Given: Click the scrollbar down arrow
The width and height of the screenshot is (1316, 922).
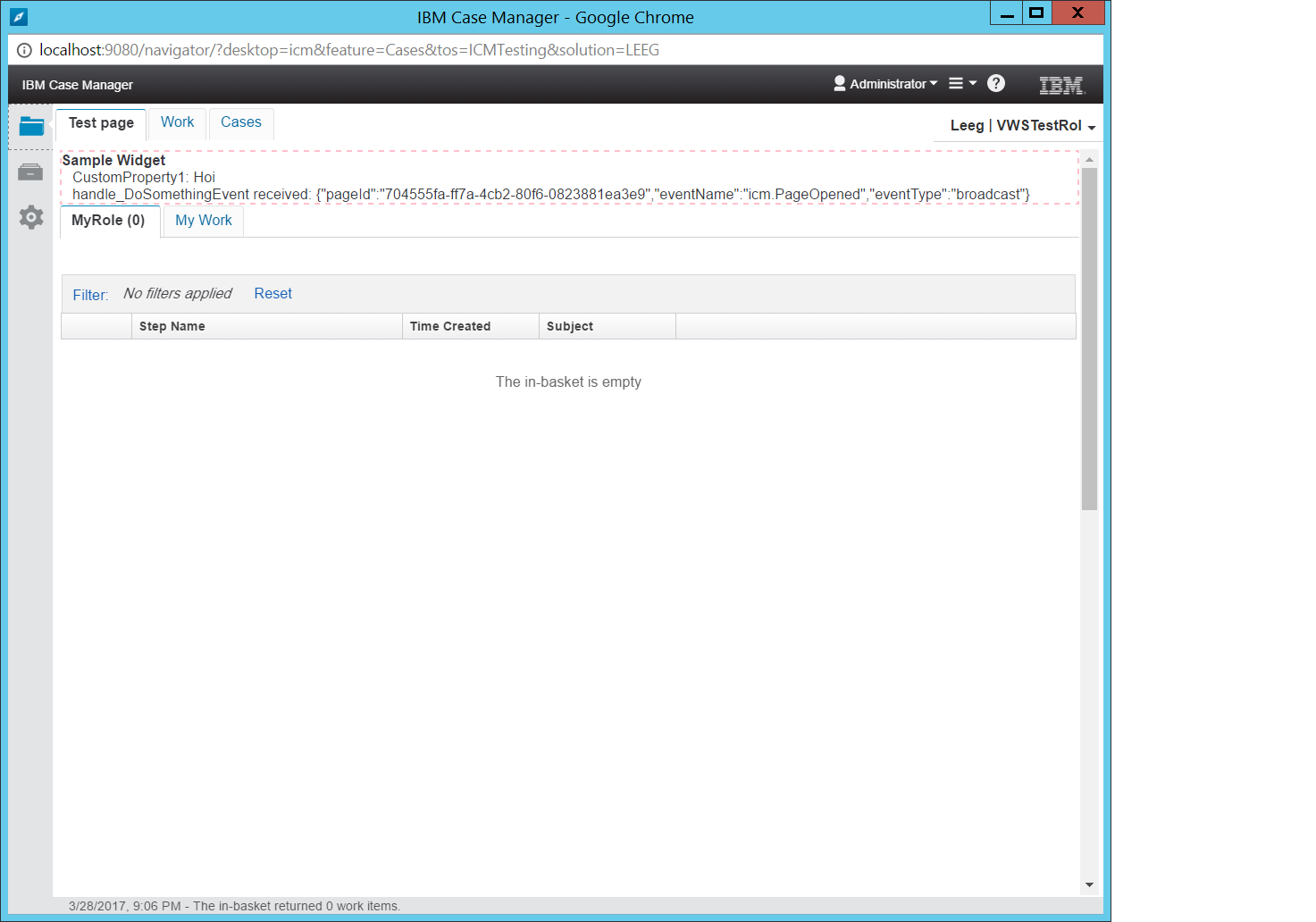Looking at the screenshot, I should [x=1089, y=884].
